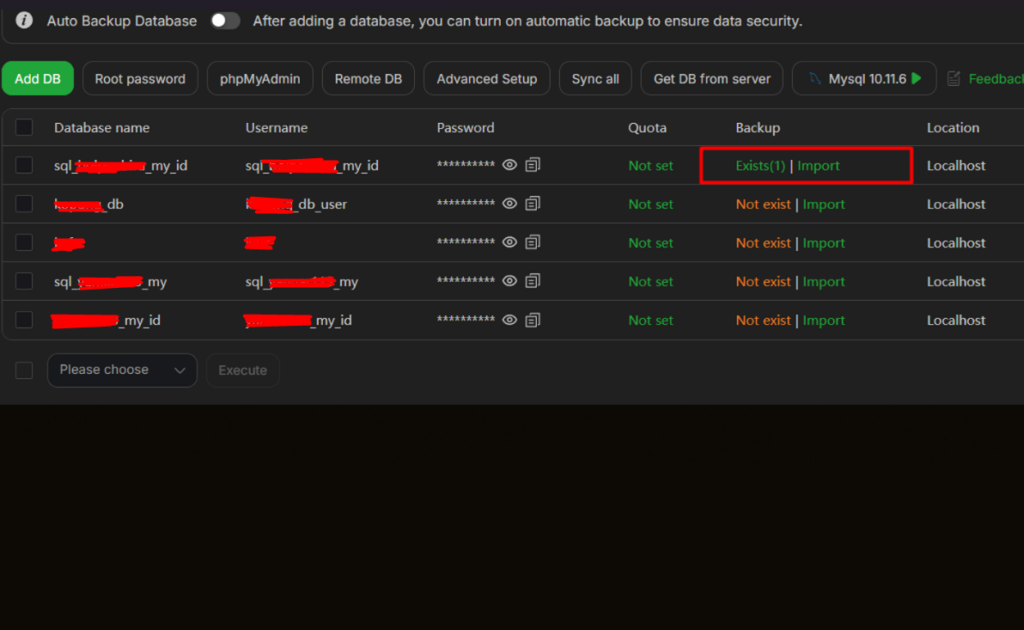Check the box for the sql_..._my database row
This screenshot has width=1024, height=630.
click(24, 281)
